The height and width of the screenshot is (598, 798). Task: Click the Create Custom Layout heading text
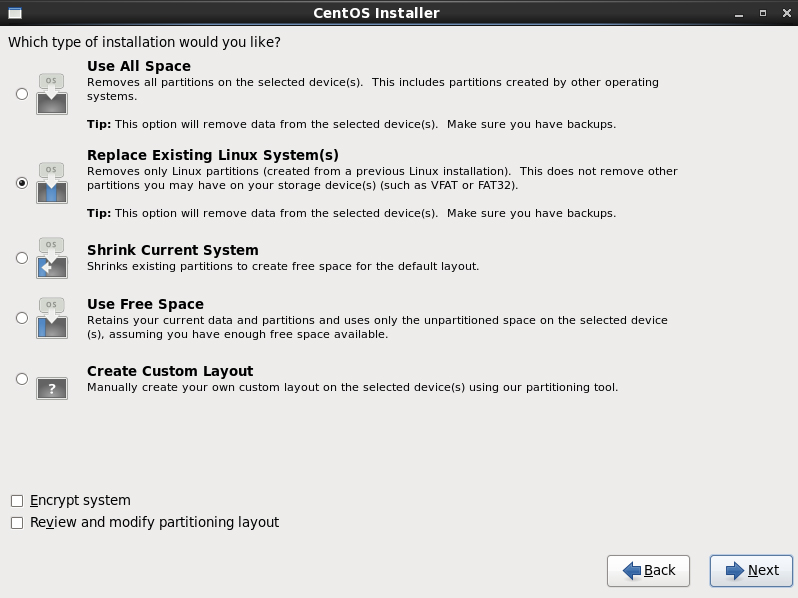(170, 371)
